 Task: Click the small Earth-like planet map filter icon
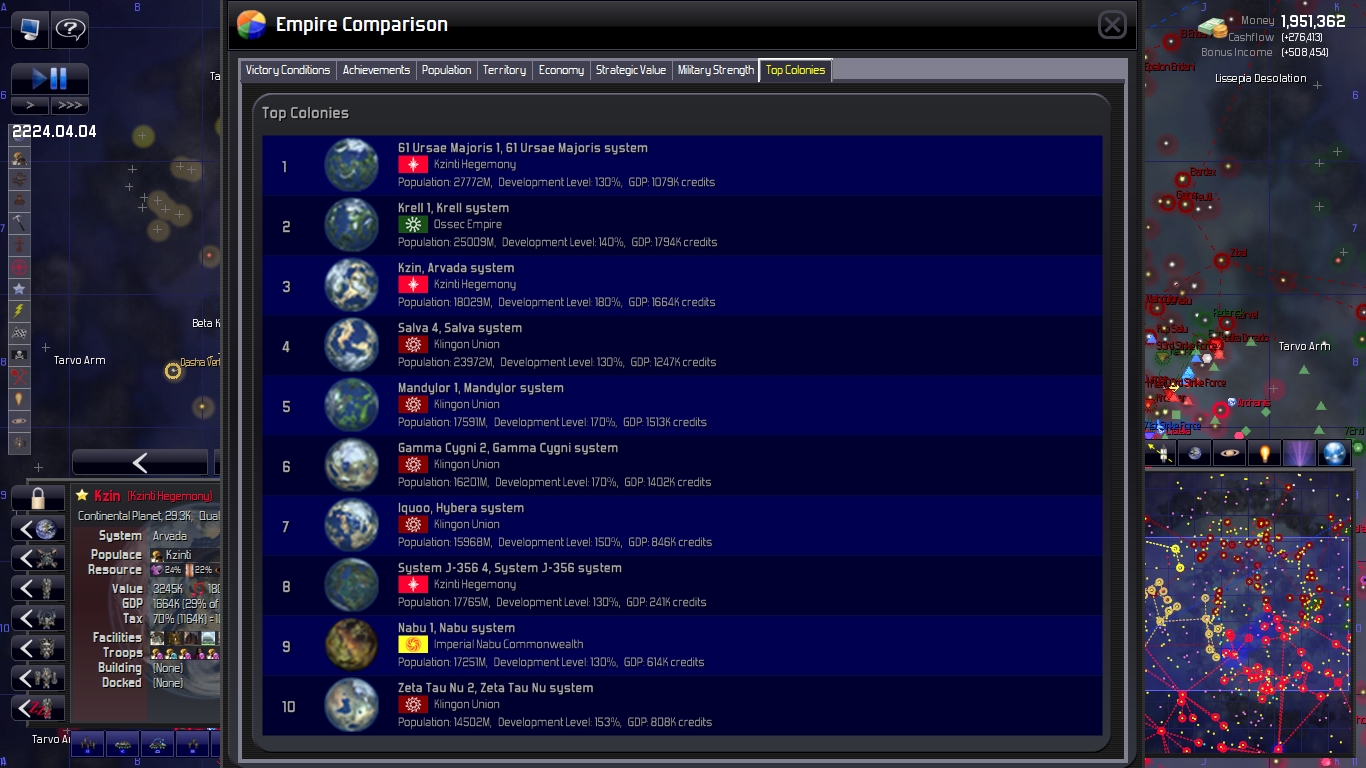(x=1195, y=454)
